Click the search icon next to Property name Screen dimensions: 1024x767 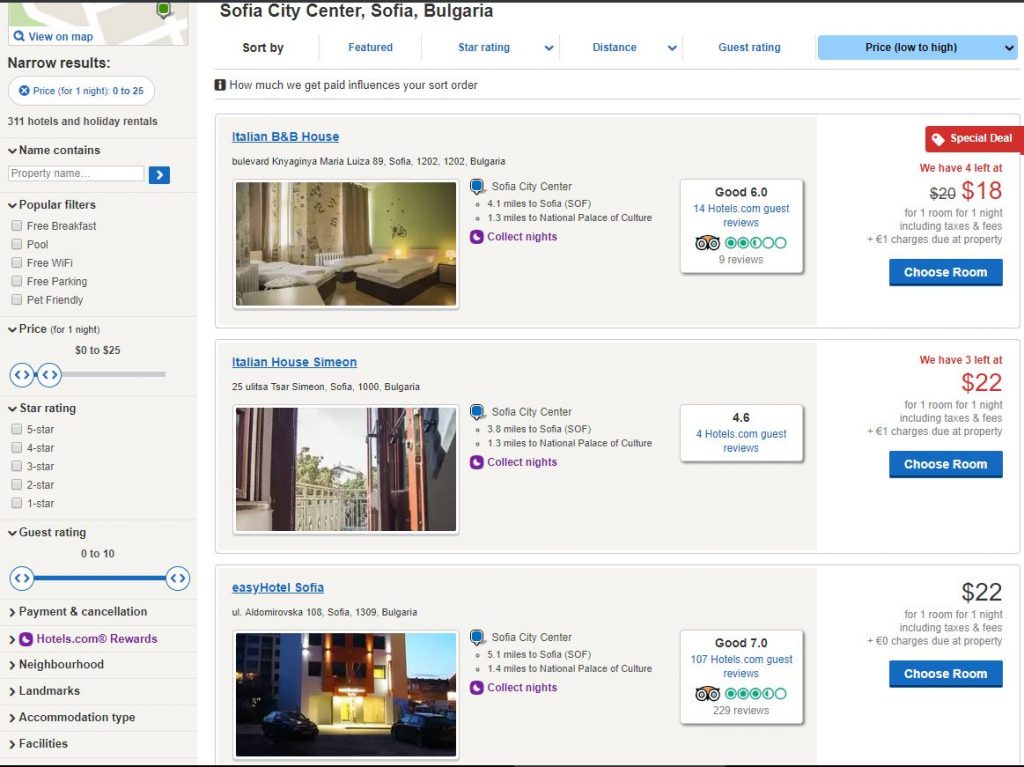tap(159, 175)
